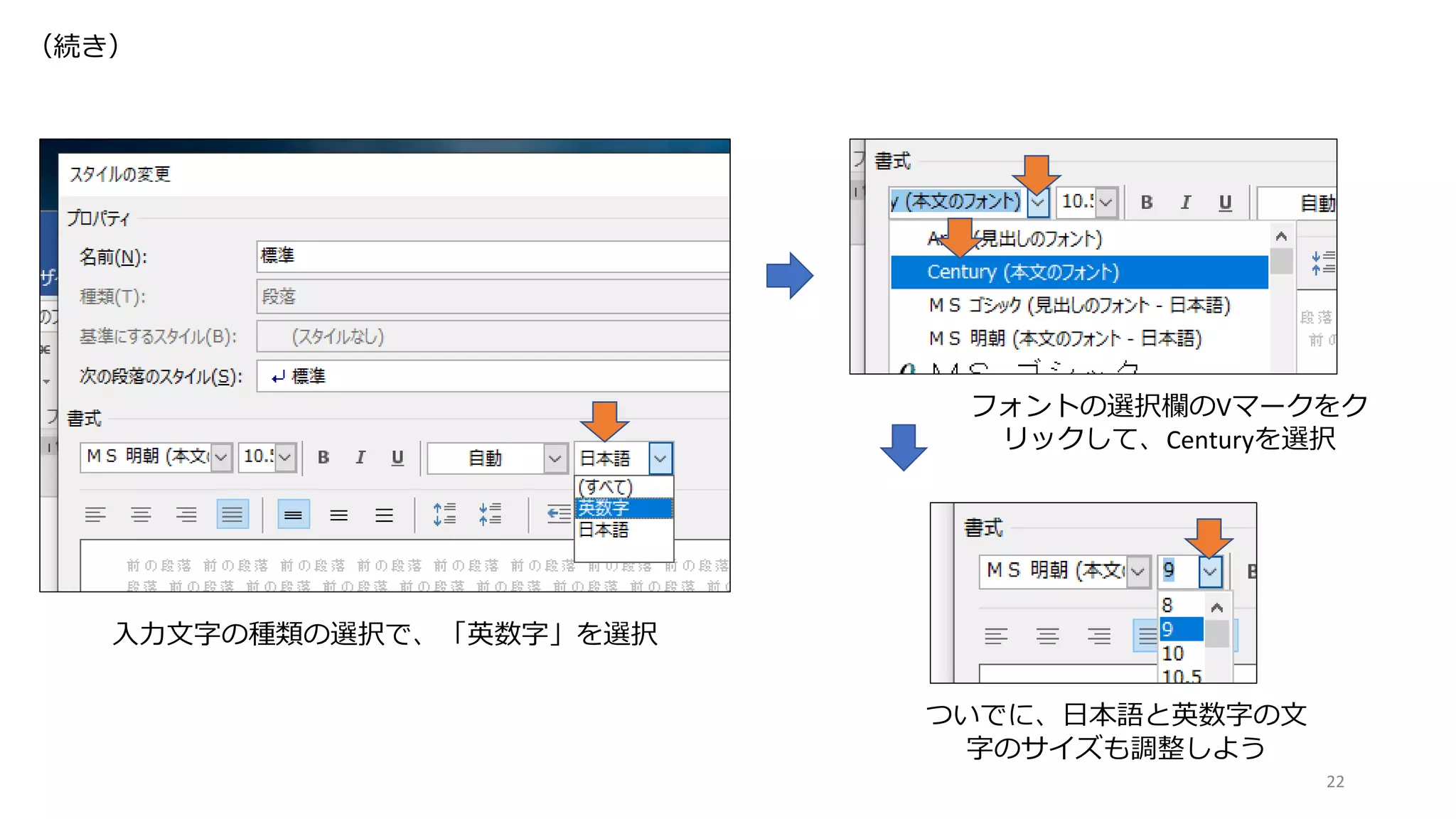Click the Bold button in left dialog
1456x819 pixels.
click(x=323, y=457)
